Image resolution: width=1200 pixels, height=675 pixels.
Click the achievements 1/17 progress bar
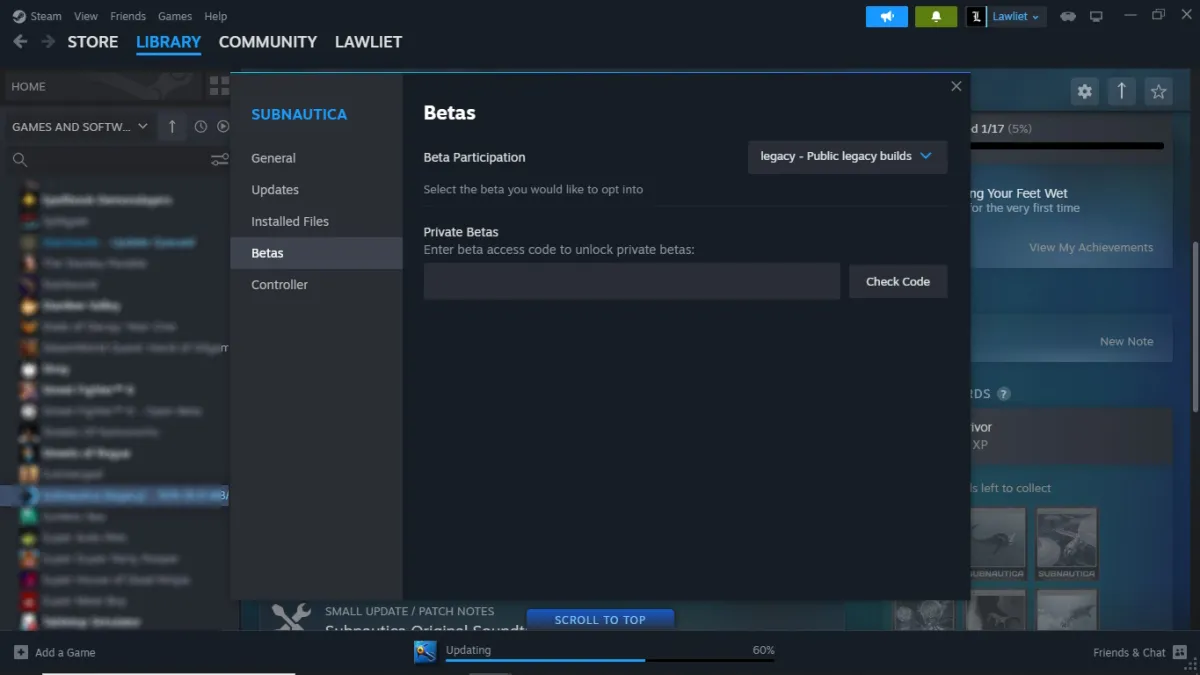(1066, 146)
